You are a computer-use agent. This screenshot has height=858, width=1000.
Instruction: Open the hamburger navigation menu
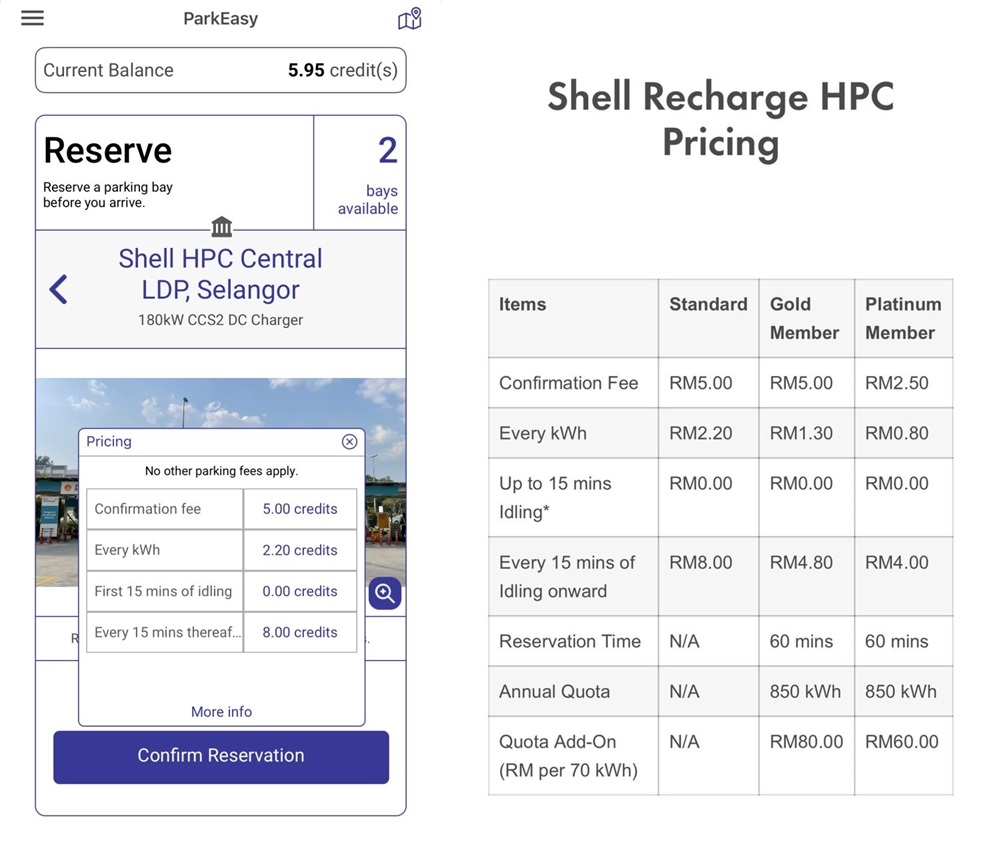32,18
